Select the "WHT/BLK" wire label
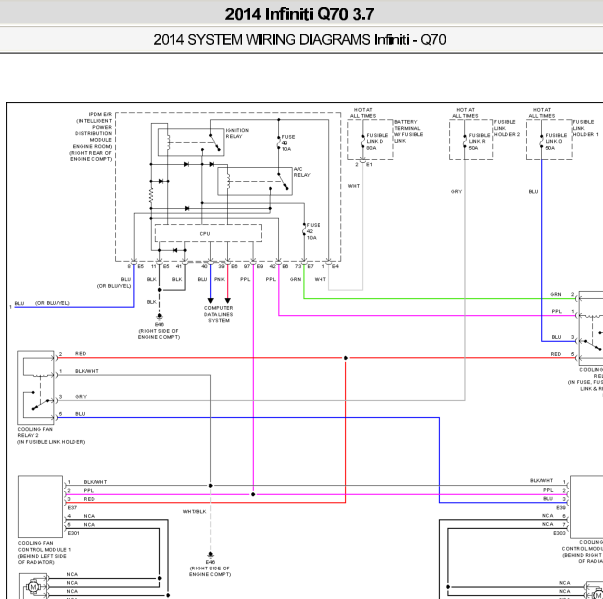The image size is (603, 599). click(194, 512)
